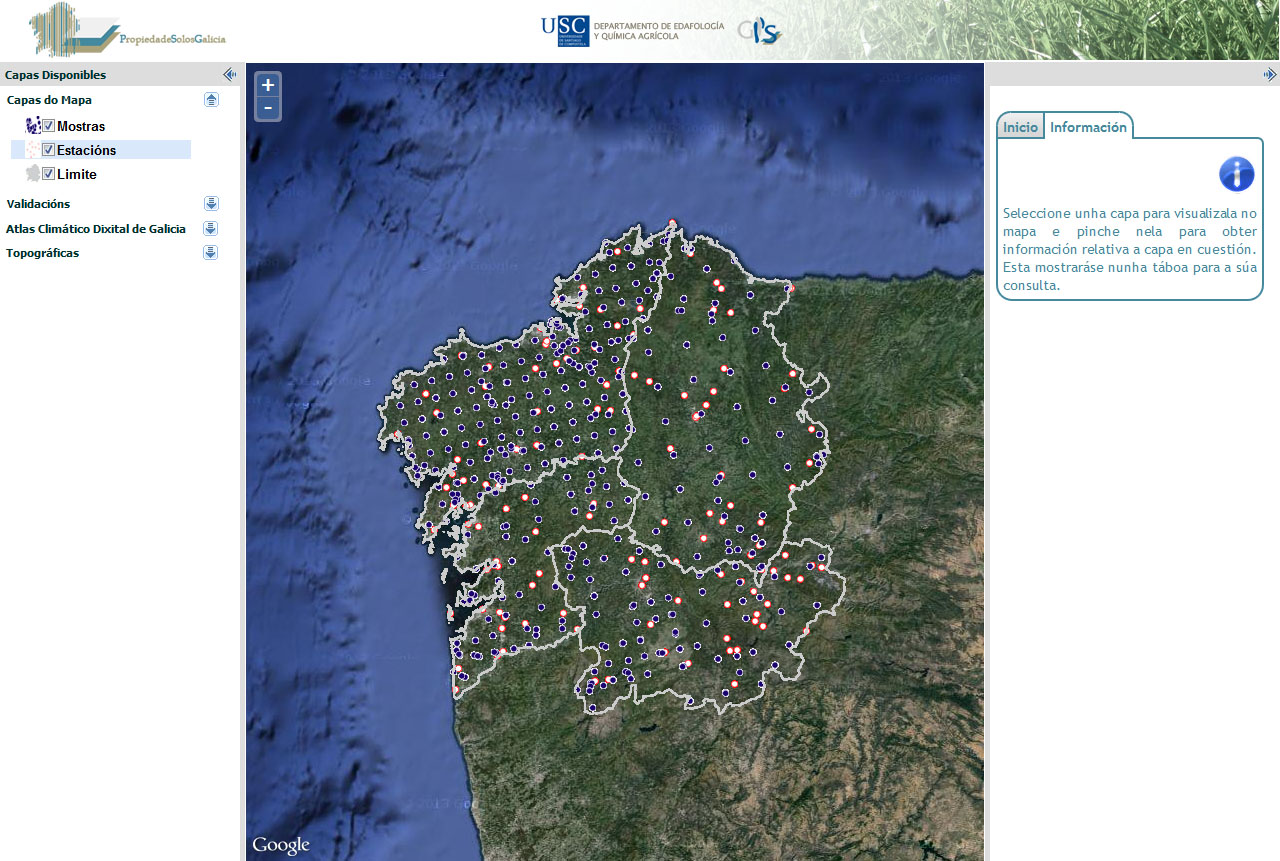1280x861 pixels.
Task: Click the Topográficas heading text
Action: pyautogui.click(x=42, y=253)
